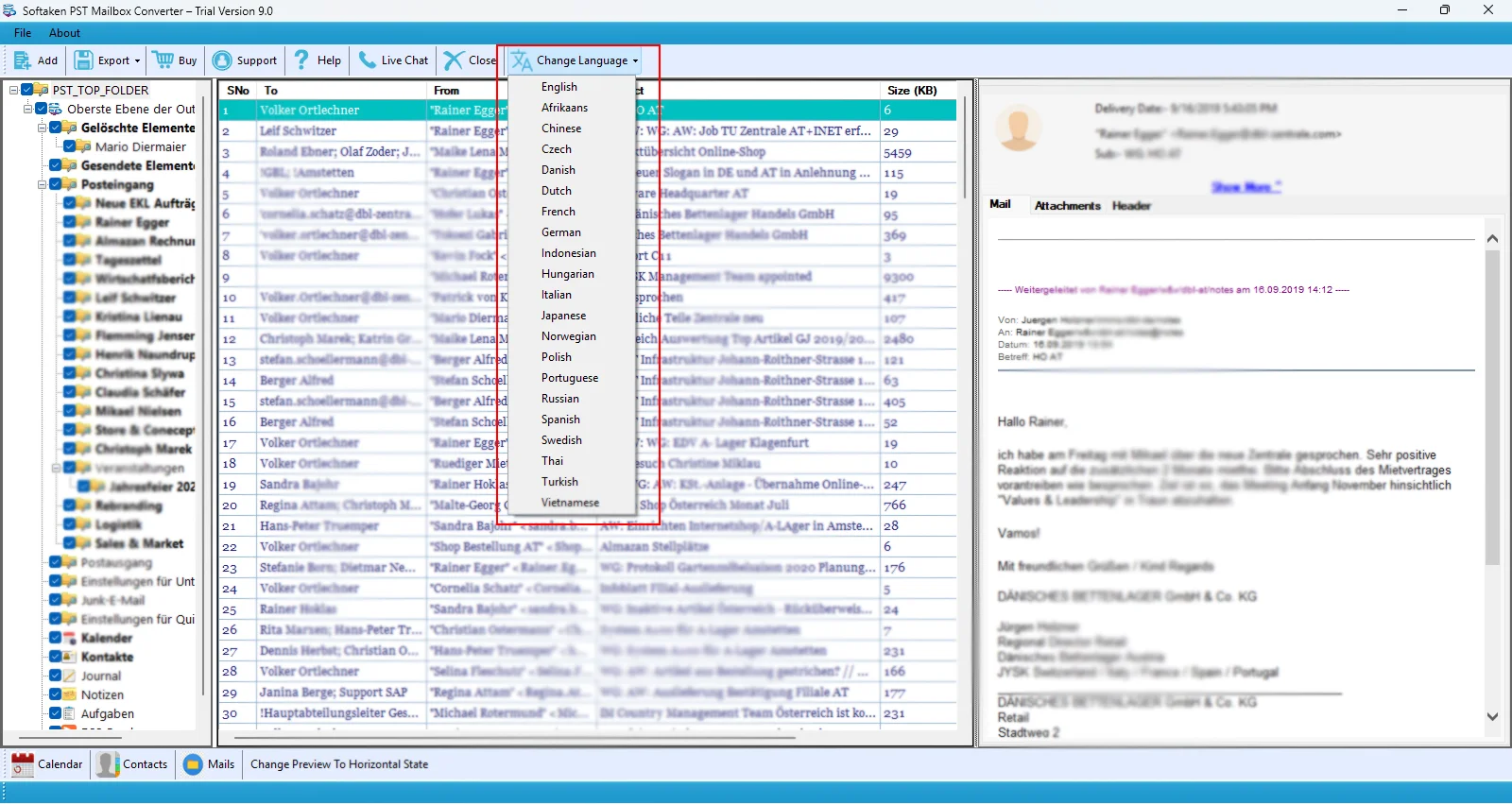Collapse the Posteingang tree node

click(43, 184)
